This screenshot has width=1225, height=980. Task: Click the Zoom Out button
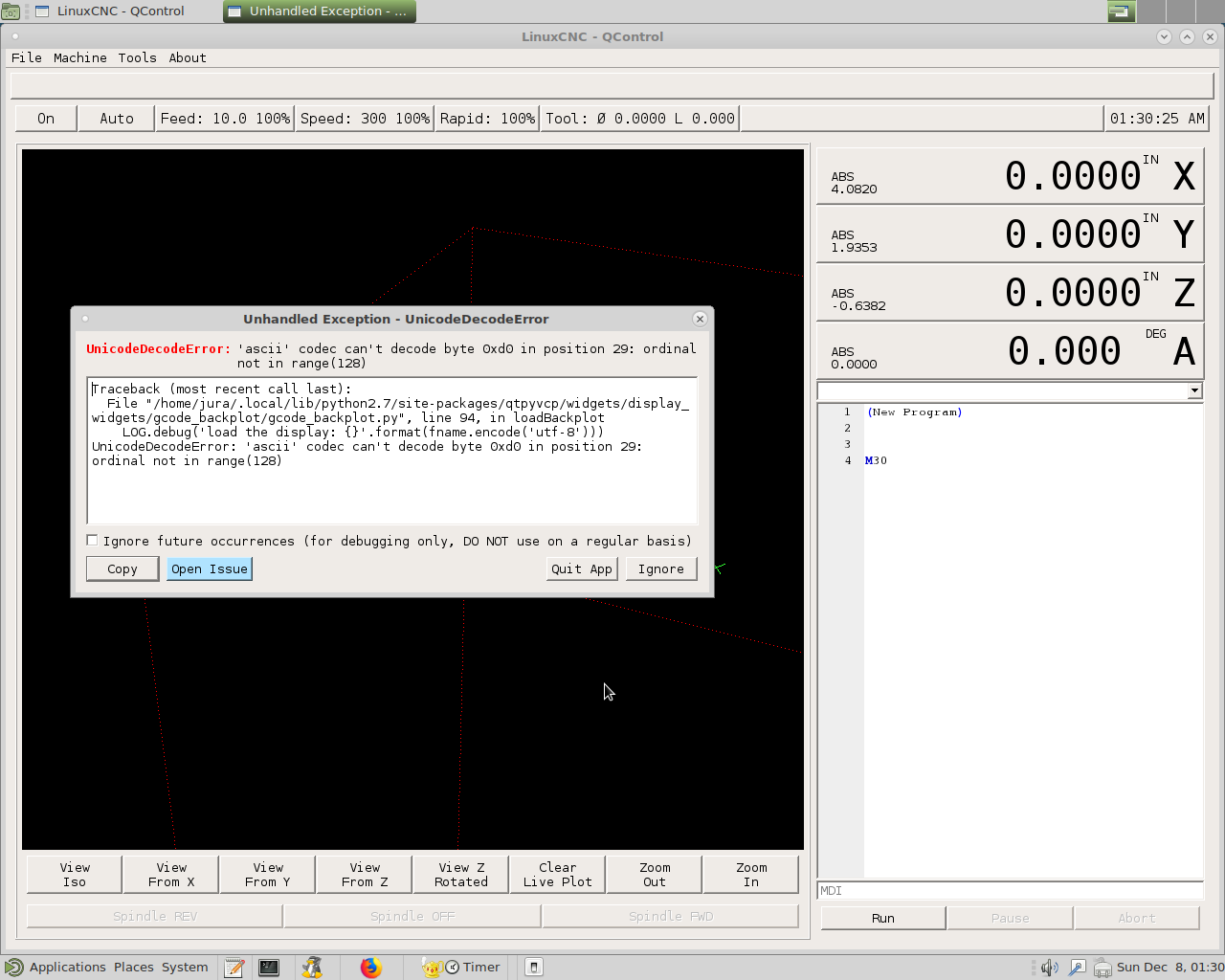click(655, 875)
